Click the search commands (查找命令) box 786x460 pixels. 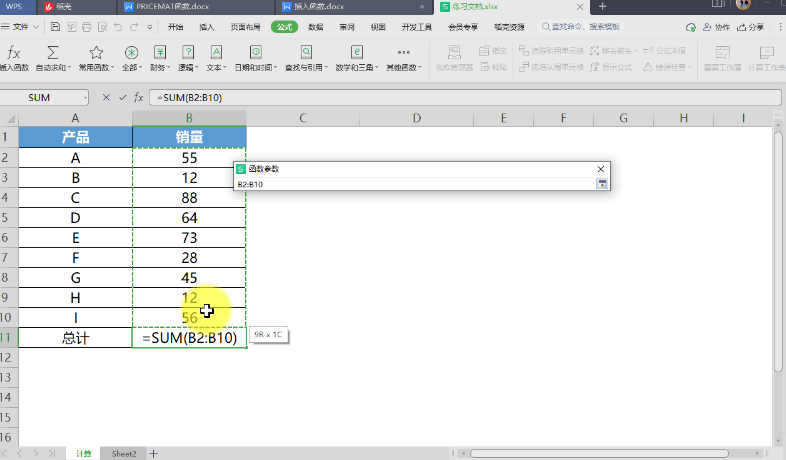click(x=581, y=27)
